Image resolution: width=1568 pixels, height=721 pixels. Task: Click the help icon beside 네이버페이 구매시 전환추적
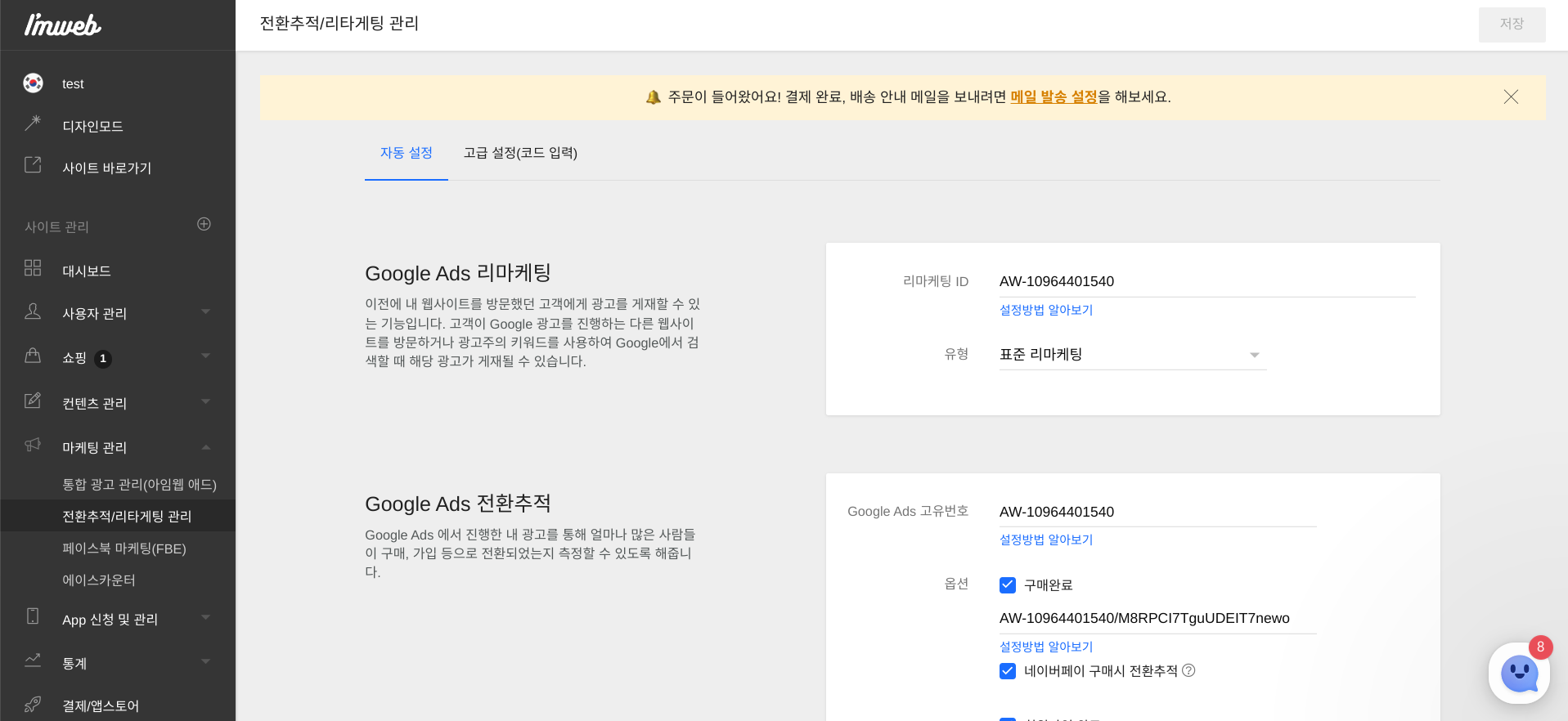[x=1189, y=670]
